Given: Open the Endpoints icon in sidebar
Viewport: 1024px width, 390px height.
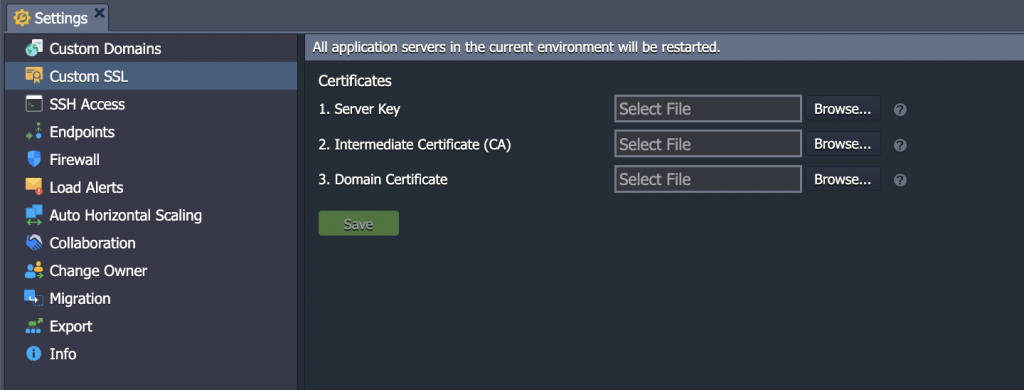Looking at the screenshot, I should 34,132.
